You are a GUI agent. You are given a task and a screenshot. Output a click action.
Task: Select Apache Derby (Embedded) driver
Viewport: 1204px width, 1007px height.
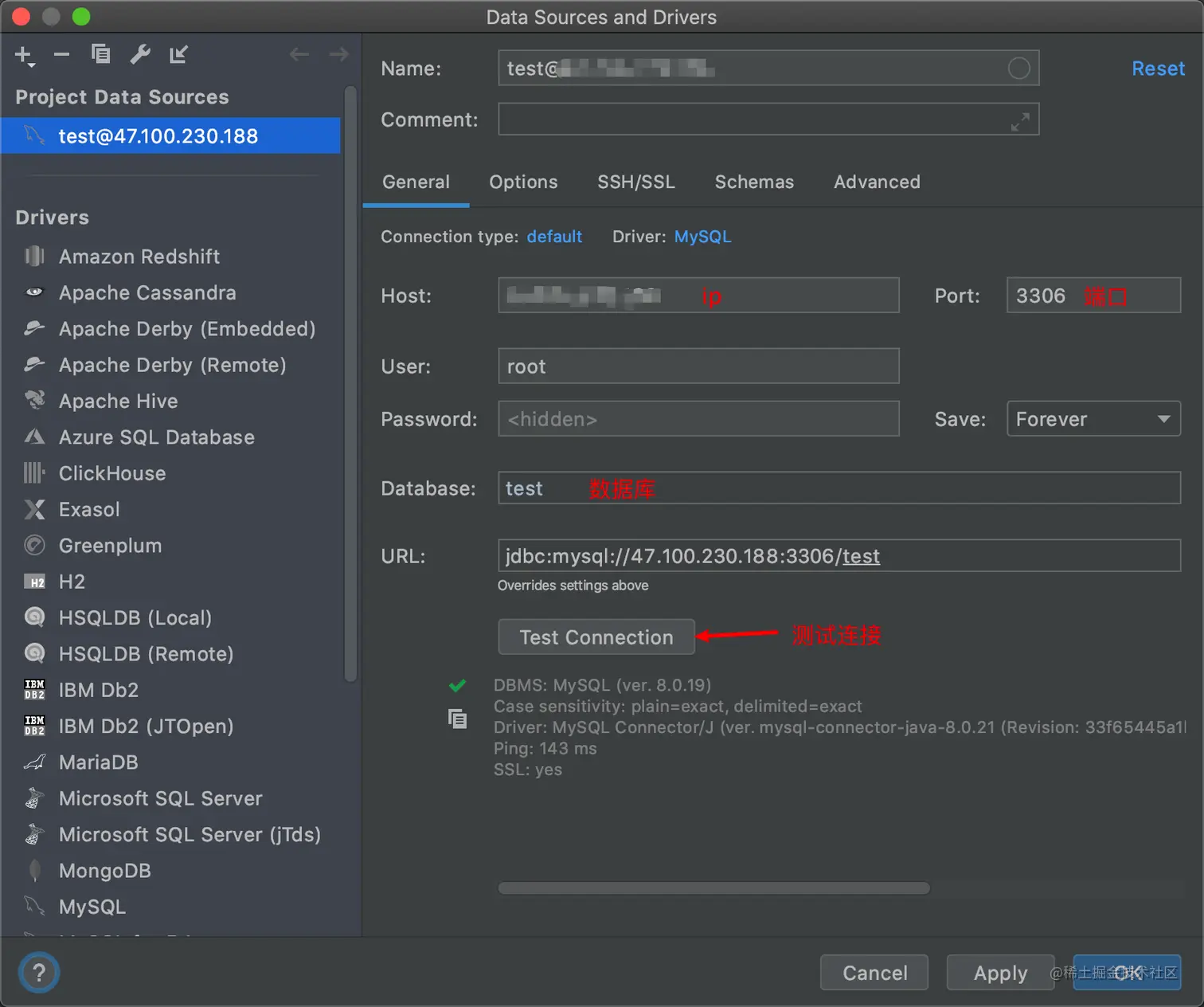[187, 329]
